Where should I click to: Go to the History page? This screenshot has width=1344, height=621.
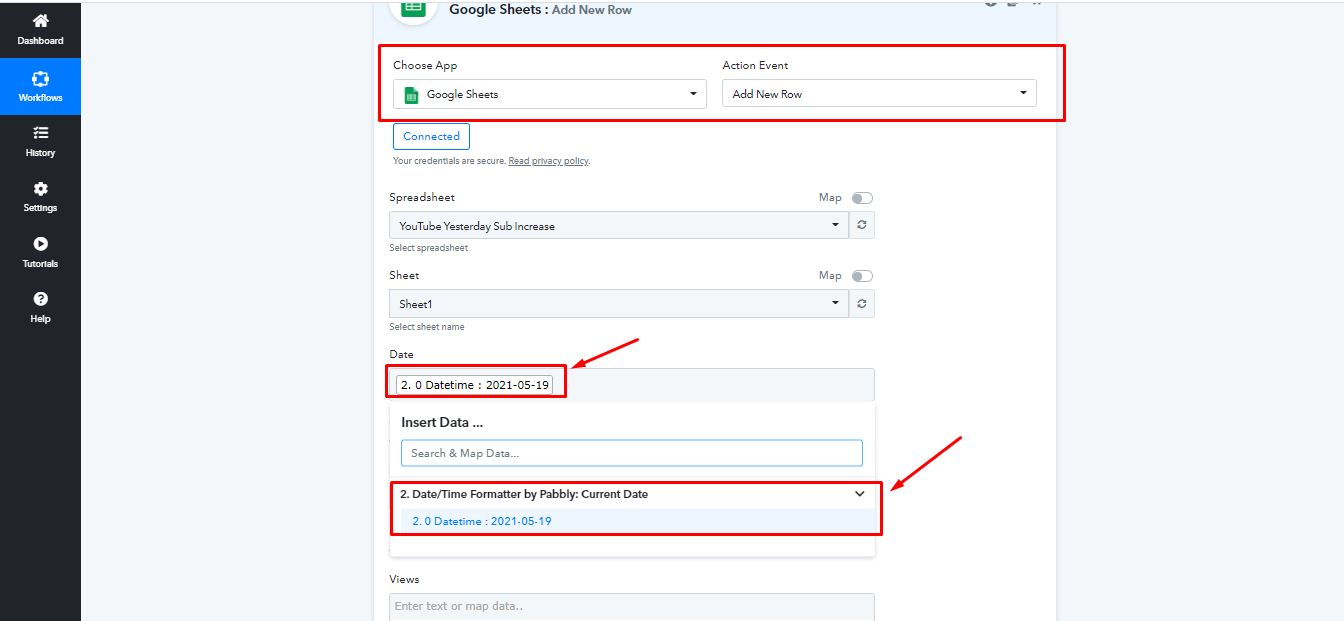(x=40, y=142)
